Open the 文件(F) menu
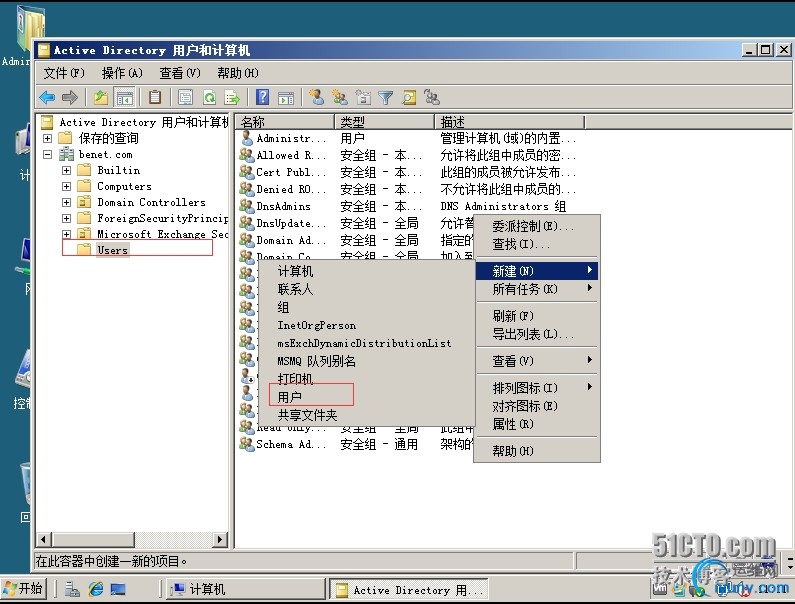Viewport: 795px width, 604px height. click(x=64, y=73)
